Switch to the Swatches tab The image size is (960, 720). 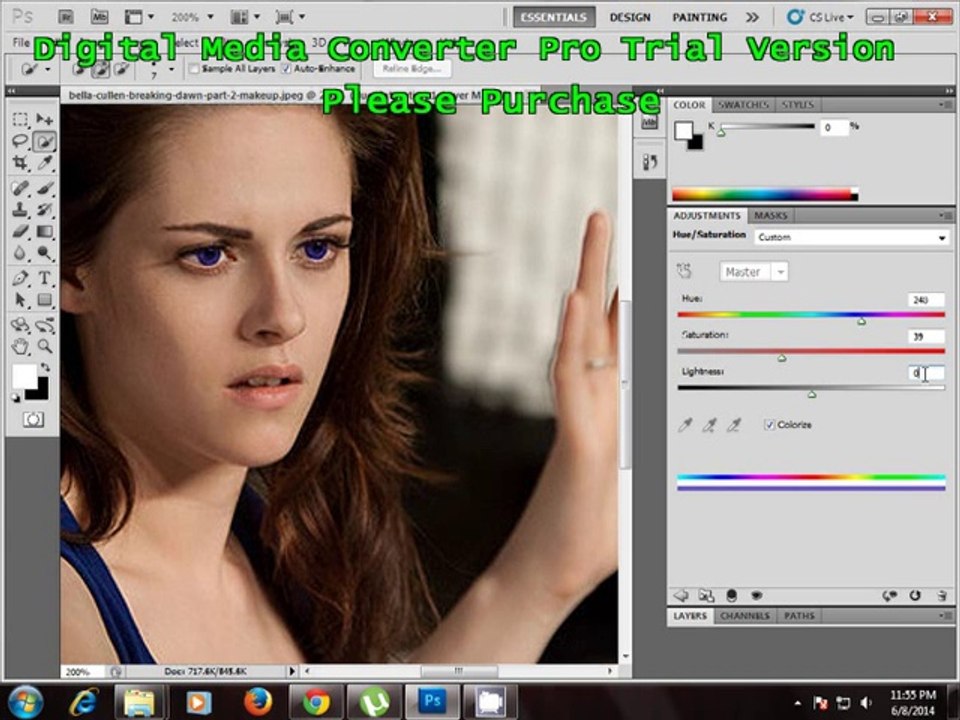pos(743,105)
